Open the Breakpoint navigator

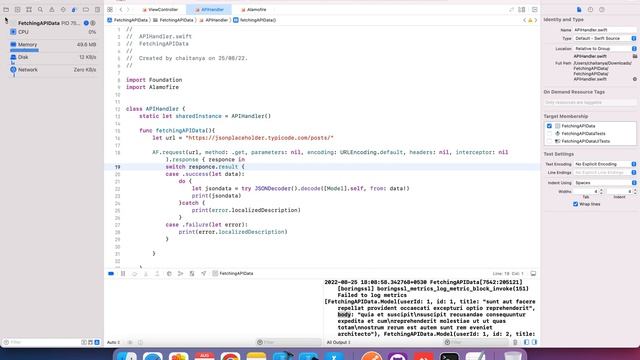coord(86,9)
